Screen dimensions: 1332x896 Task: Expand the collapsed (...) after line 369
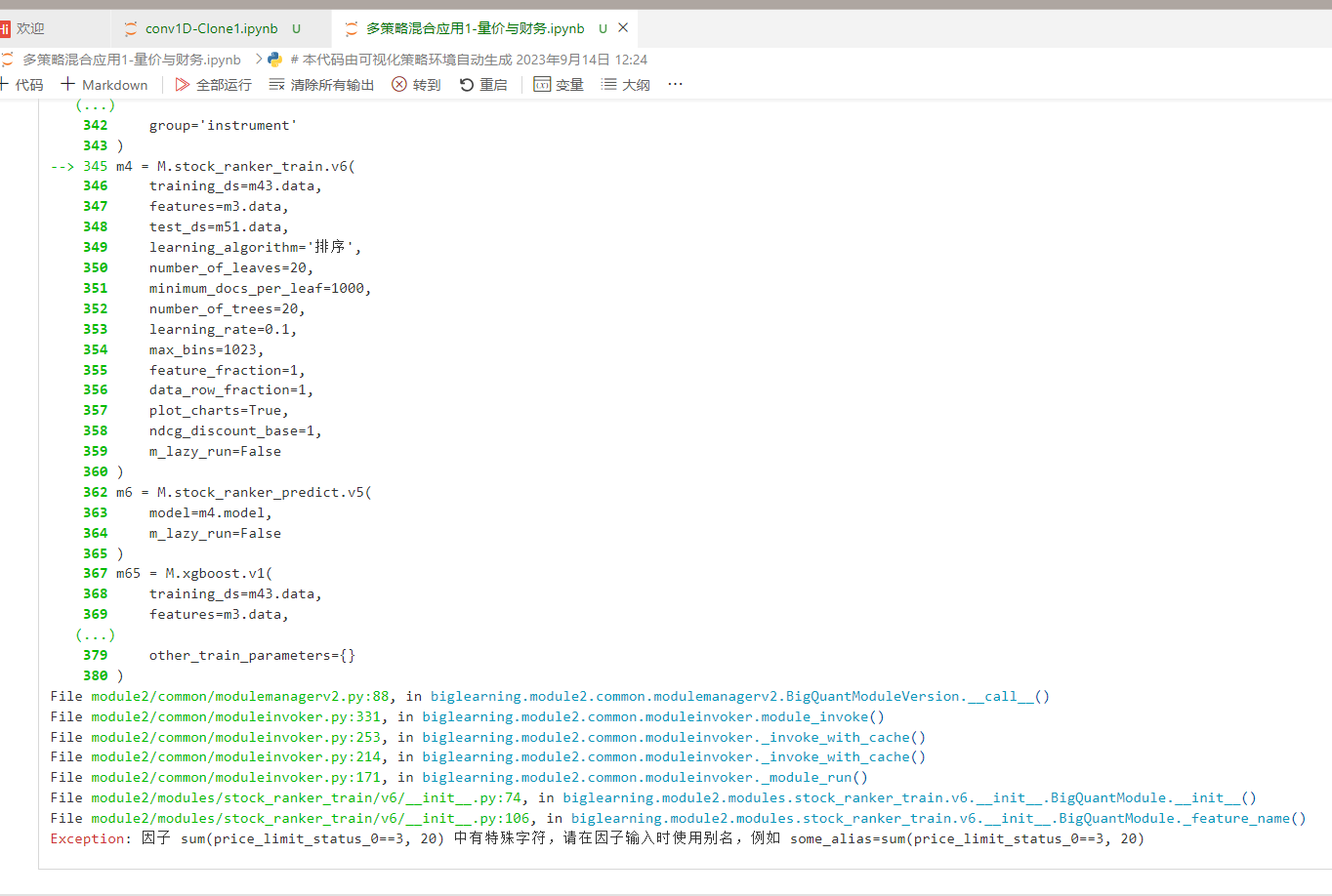(x=96, y=634)
